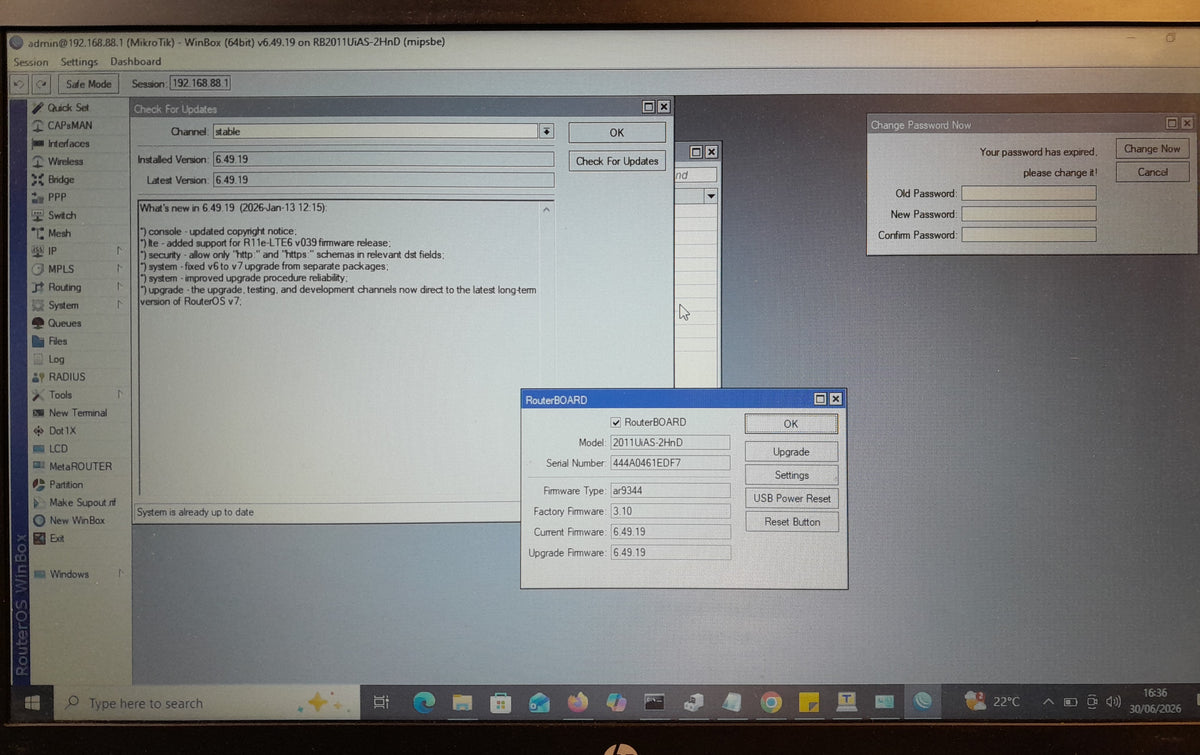Image resolution: width=1200 pixels, height=755 pixels.
Task: Click the Windows taskbar search box
Action: click(207, 703)
